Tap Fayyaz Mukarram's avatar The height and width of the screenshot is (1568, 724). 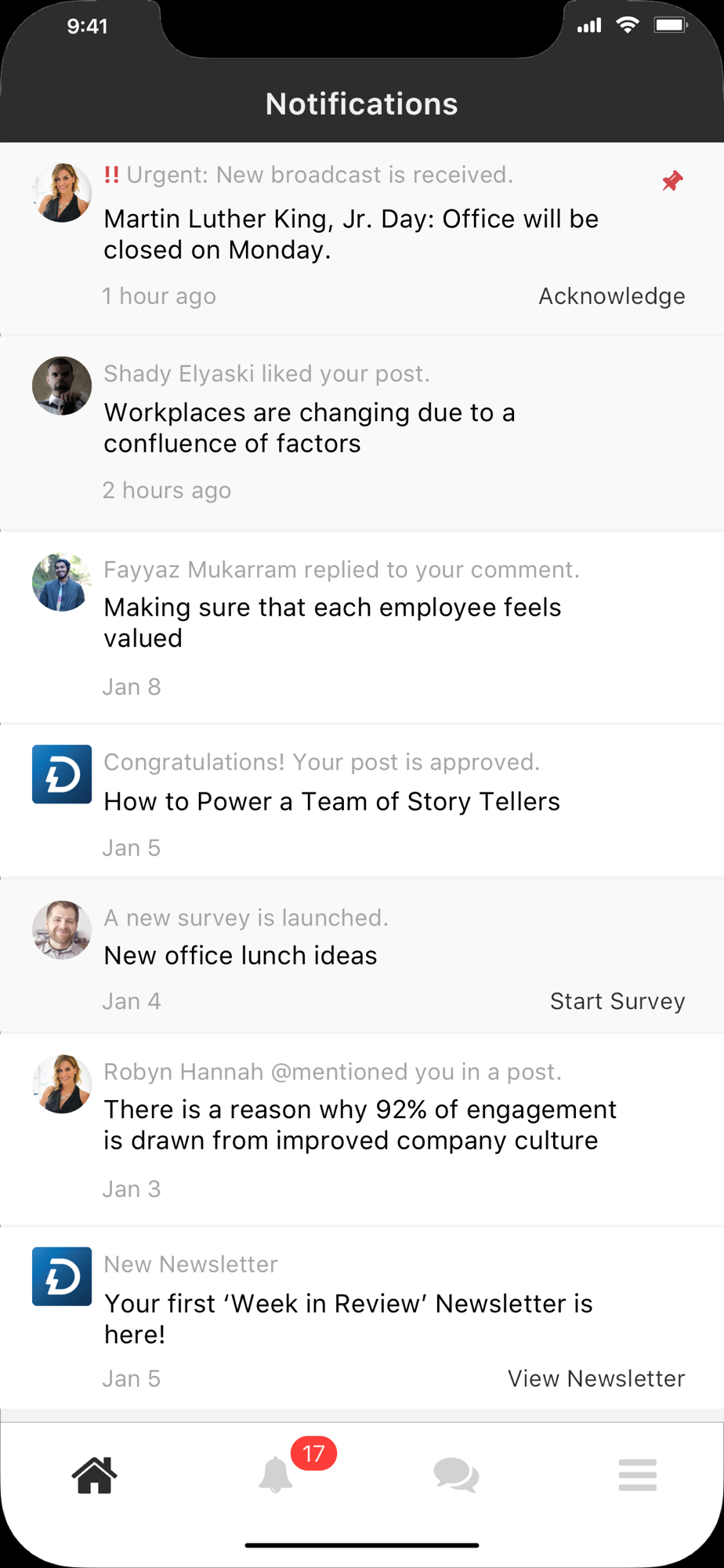(x=62, y=582)
